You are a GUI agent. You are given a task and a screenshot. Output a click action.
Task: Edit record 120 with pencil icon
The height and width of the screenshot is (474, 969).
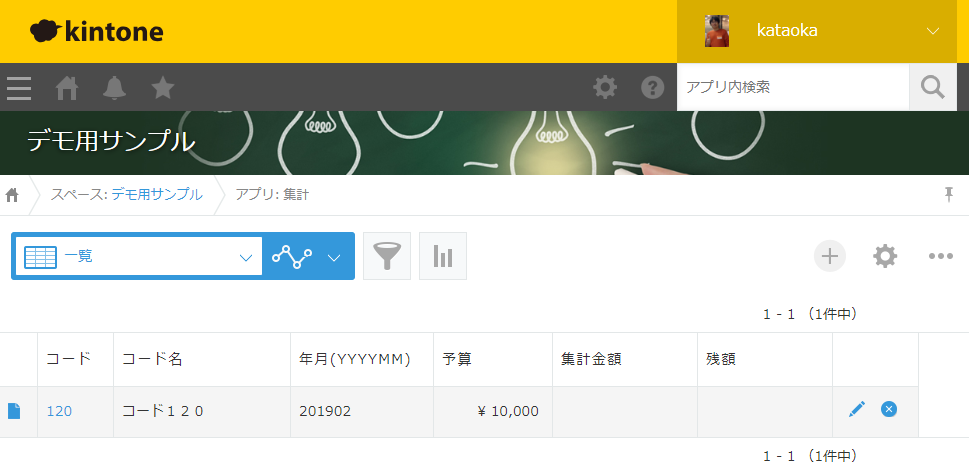click(857, 409)
